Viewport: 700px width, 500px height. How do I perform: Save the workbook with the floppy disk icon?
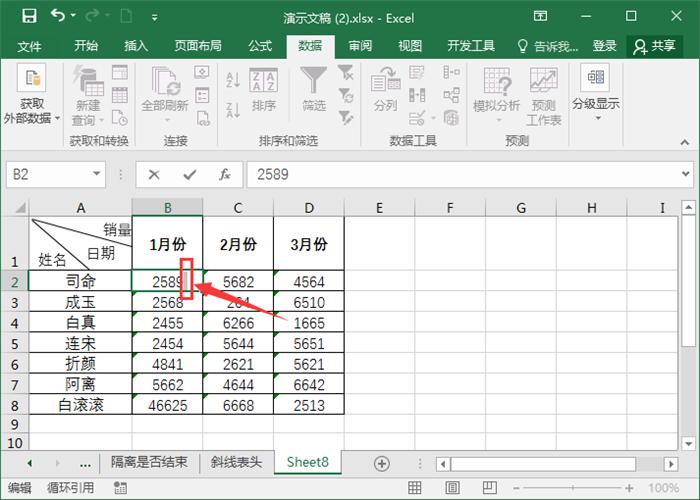29,17
